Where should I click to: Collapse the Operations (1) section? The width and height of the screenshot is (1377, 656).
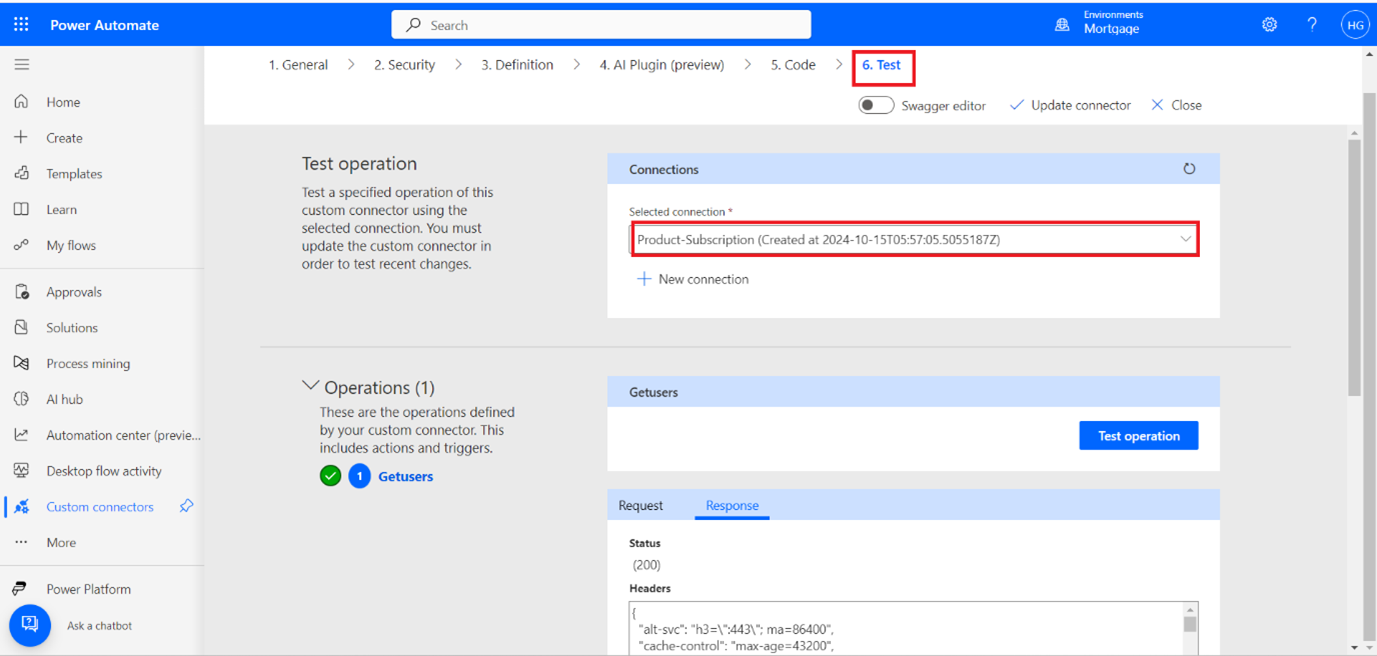click(x=311, y=387)
